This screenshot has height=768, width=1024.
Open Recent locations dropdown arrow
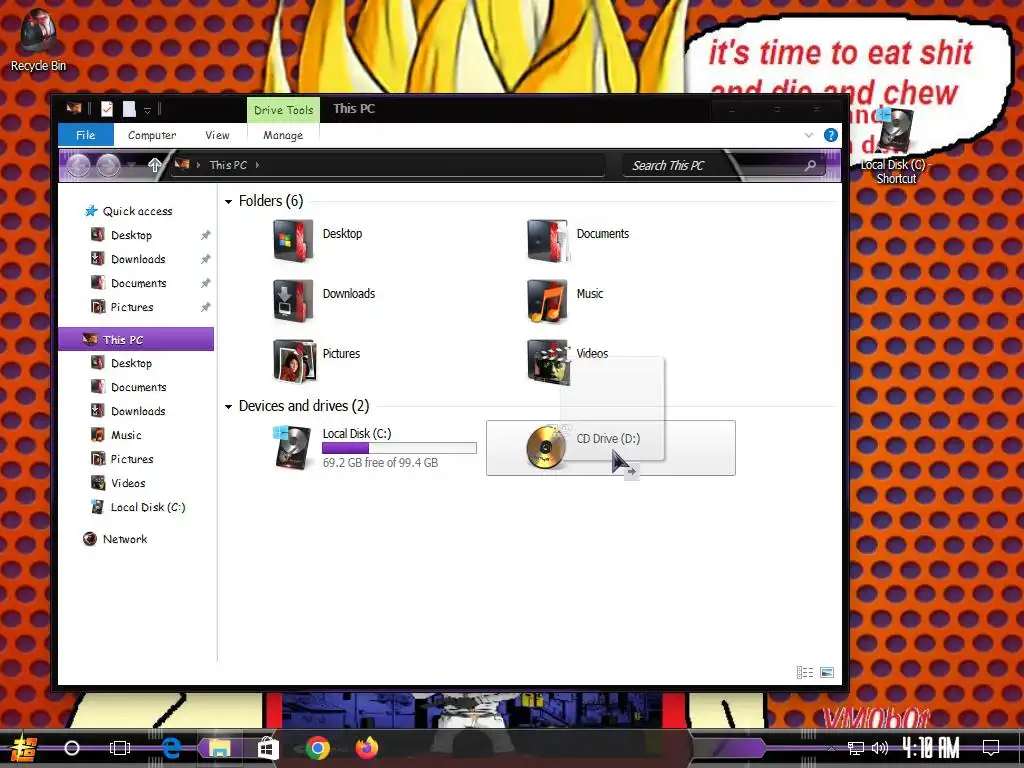132,165
